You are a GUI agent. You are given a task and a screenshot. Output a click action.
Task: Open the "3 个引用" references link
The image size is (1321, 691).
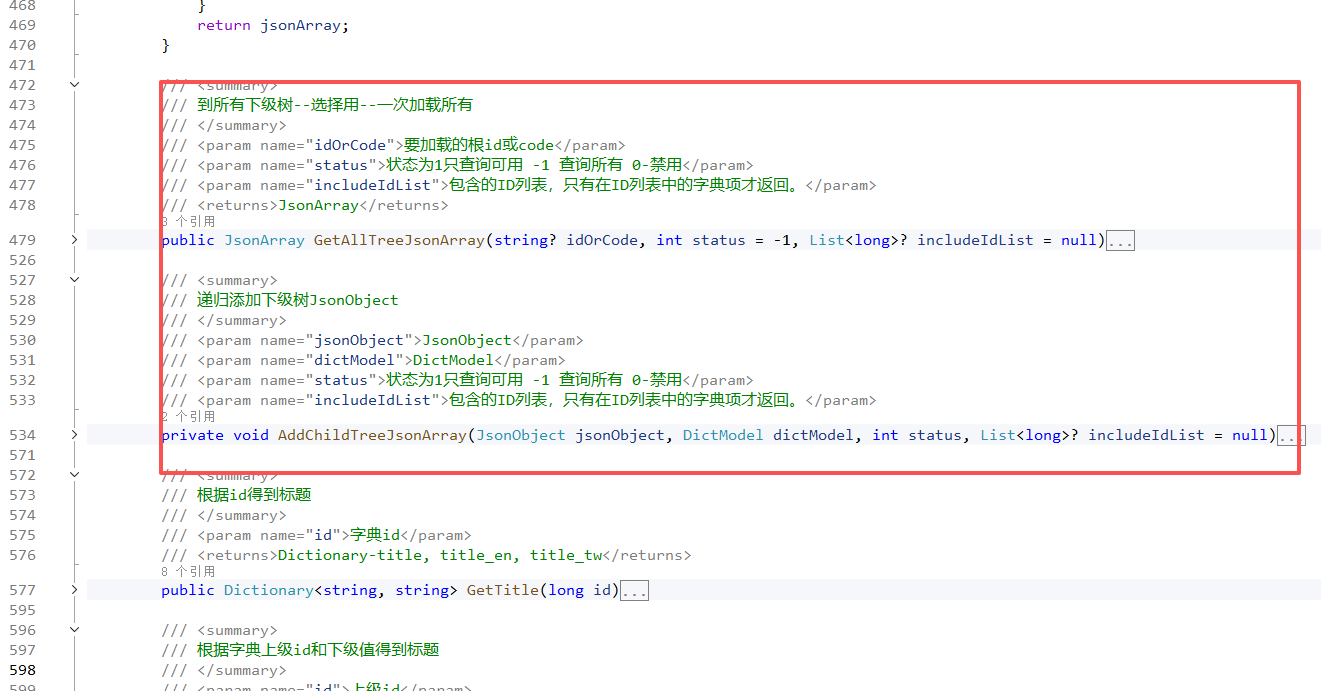click(188, 222)
